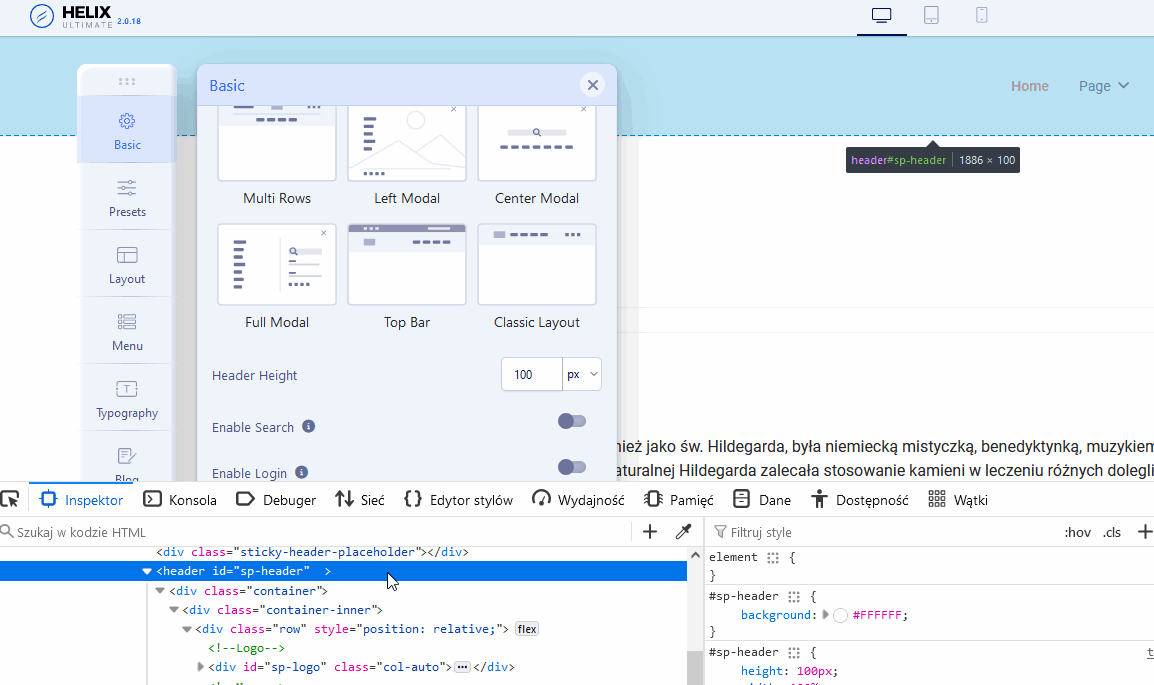This screenshot has height=685, width=1154.
Task: Open the Presets sidebar section
Action: coord(127,197)
